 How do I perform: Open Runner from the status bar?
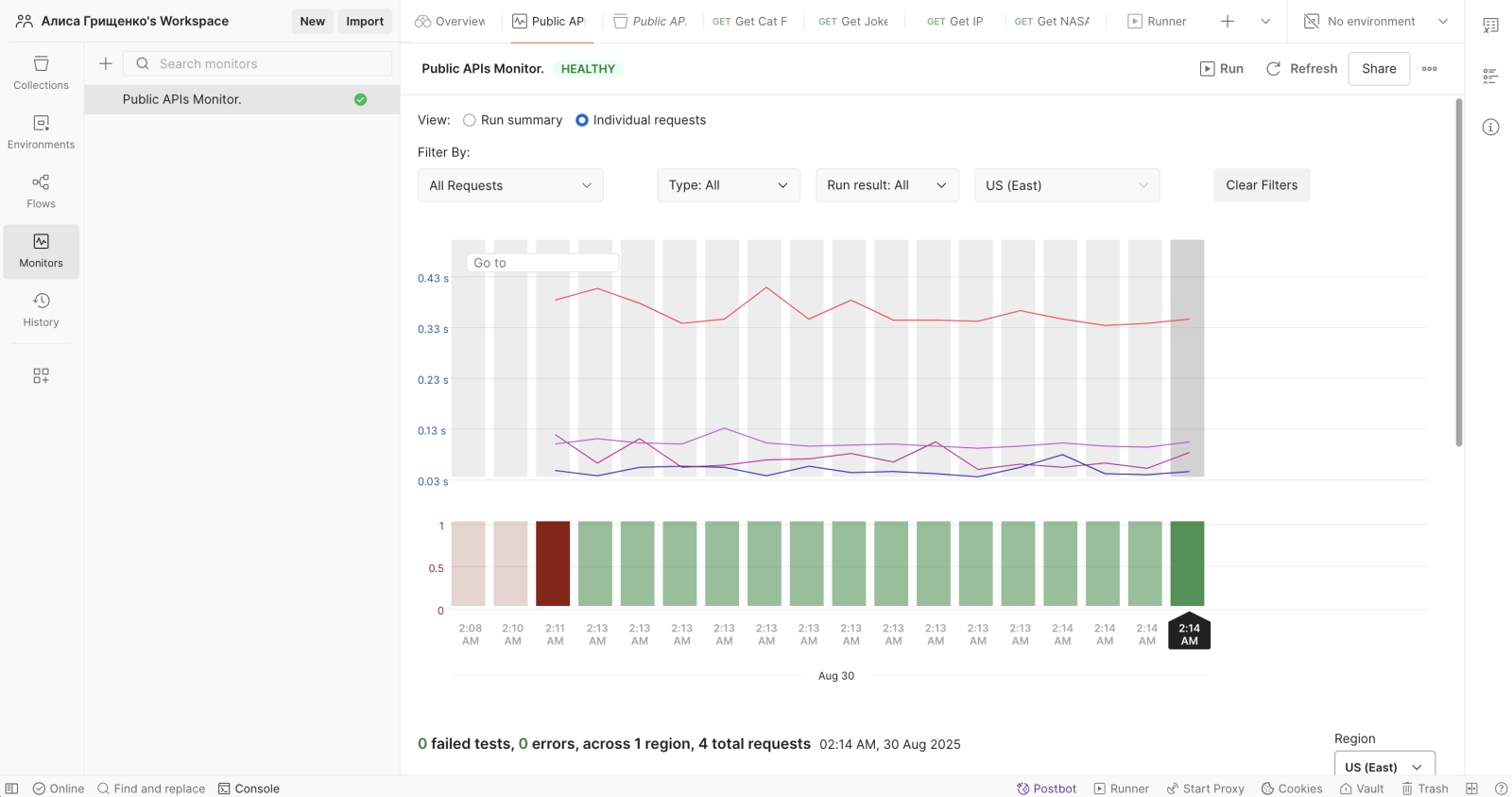point(1121,788)
